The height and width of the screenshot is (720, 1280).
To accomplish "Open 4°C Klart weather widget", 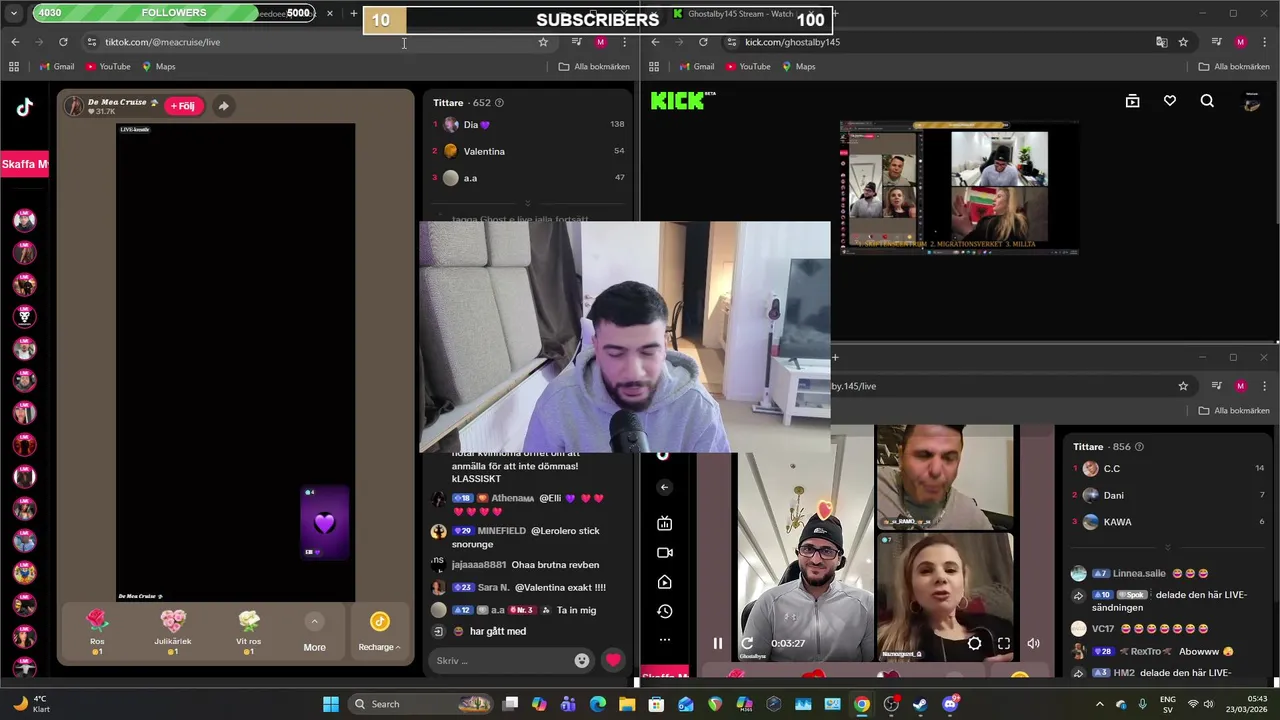I will coord(30,704).
